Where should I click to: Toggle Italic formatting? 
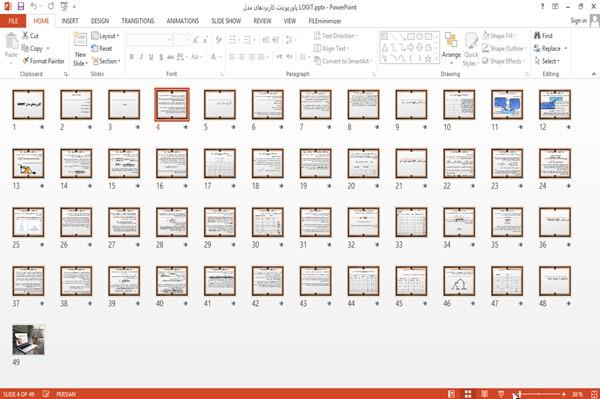coord(141,57)
